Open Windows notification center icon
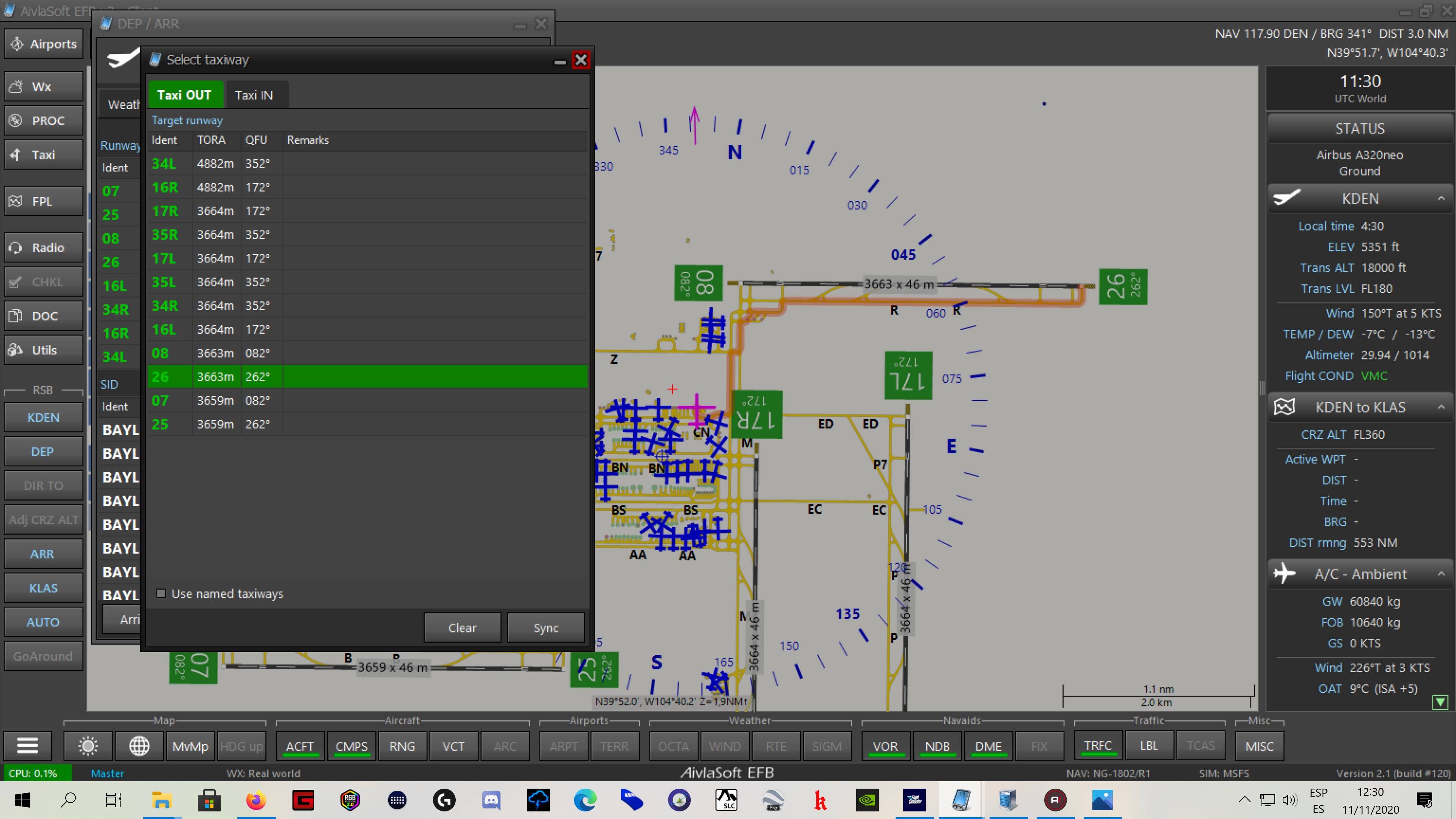The height and width of the screenshot is (819, 1456). pos(1425,800)
